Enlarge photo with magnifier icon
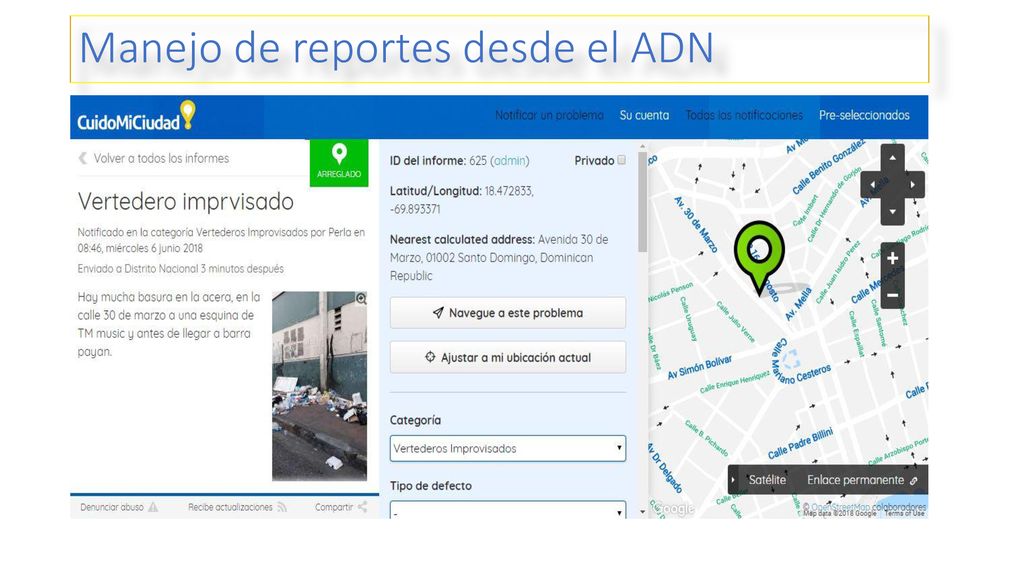 pos(360,298)
